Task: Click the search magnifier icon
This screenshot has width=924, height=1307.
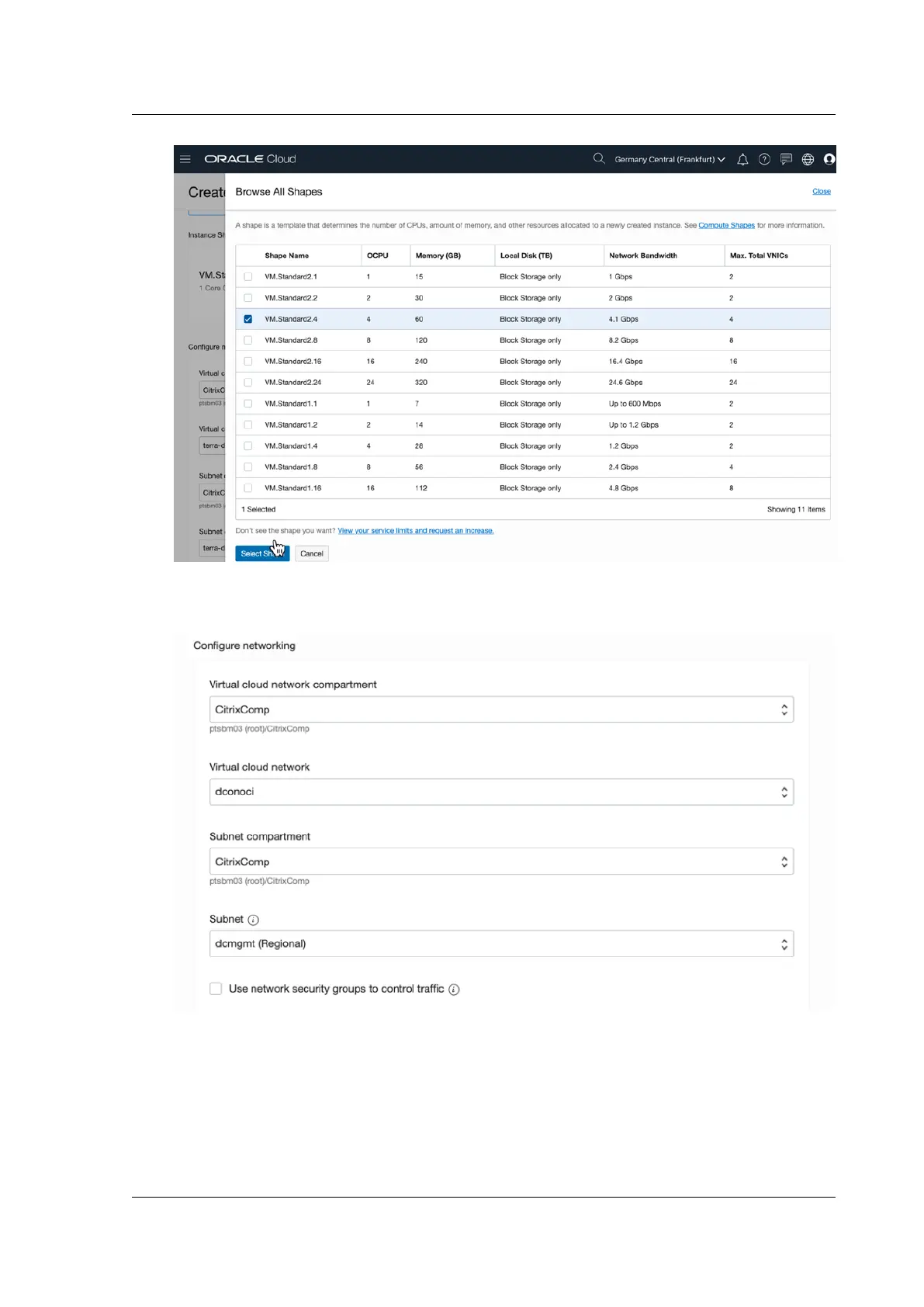Action: pyautogui.click(x=599, y=158)
